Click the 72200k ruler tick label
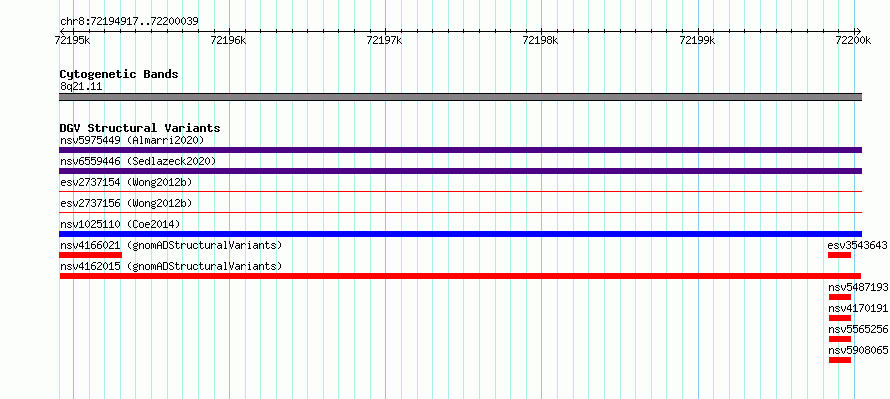Image resolution: width=890 pixels, height=399 pixels. [x=853, y=40]
